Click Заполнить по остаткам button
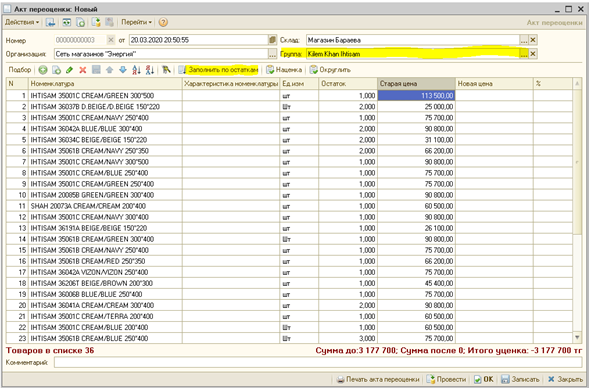591x388 pixels. point(218,70)
